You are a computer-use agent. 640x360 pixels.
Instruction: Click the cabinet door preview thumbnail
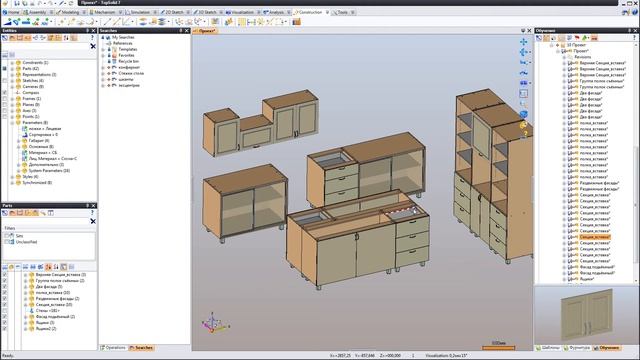(587, 314)
